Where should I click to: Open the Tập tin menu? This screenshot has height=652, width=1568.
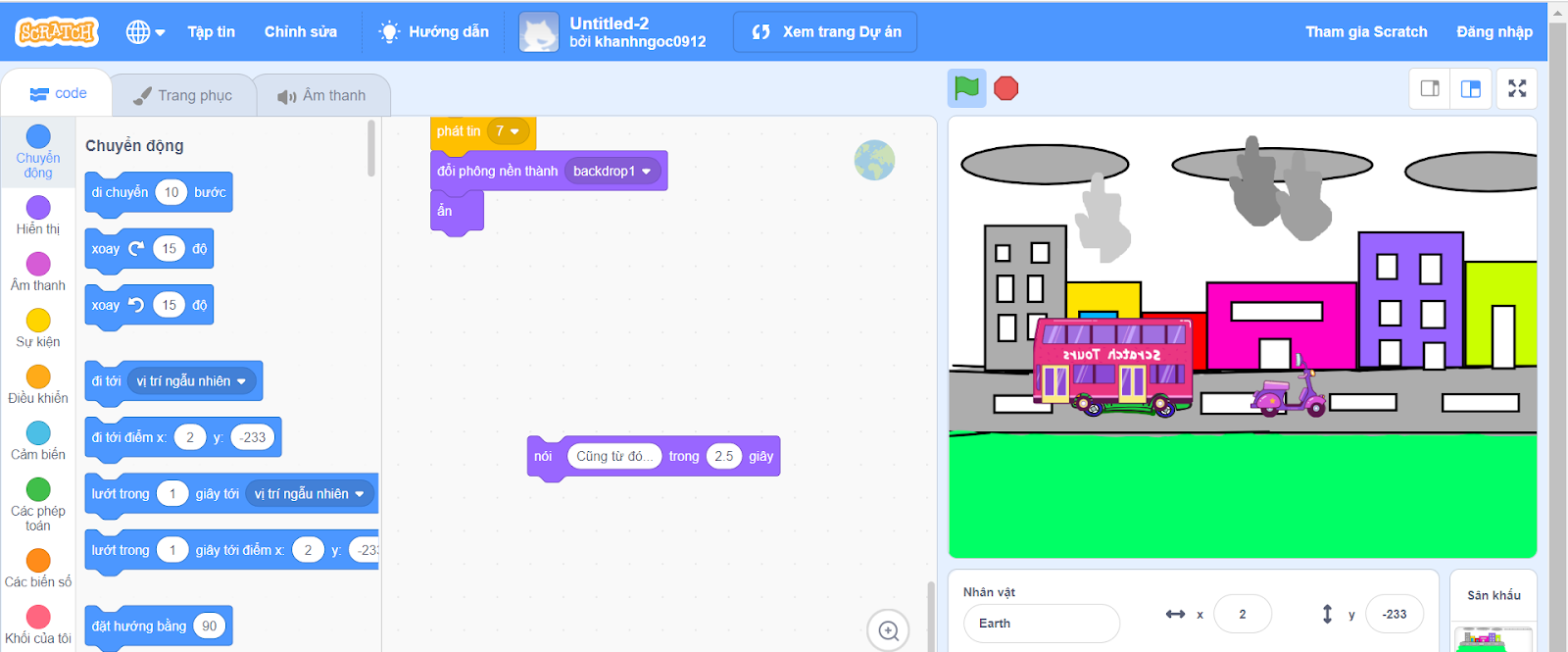(212, 32)
